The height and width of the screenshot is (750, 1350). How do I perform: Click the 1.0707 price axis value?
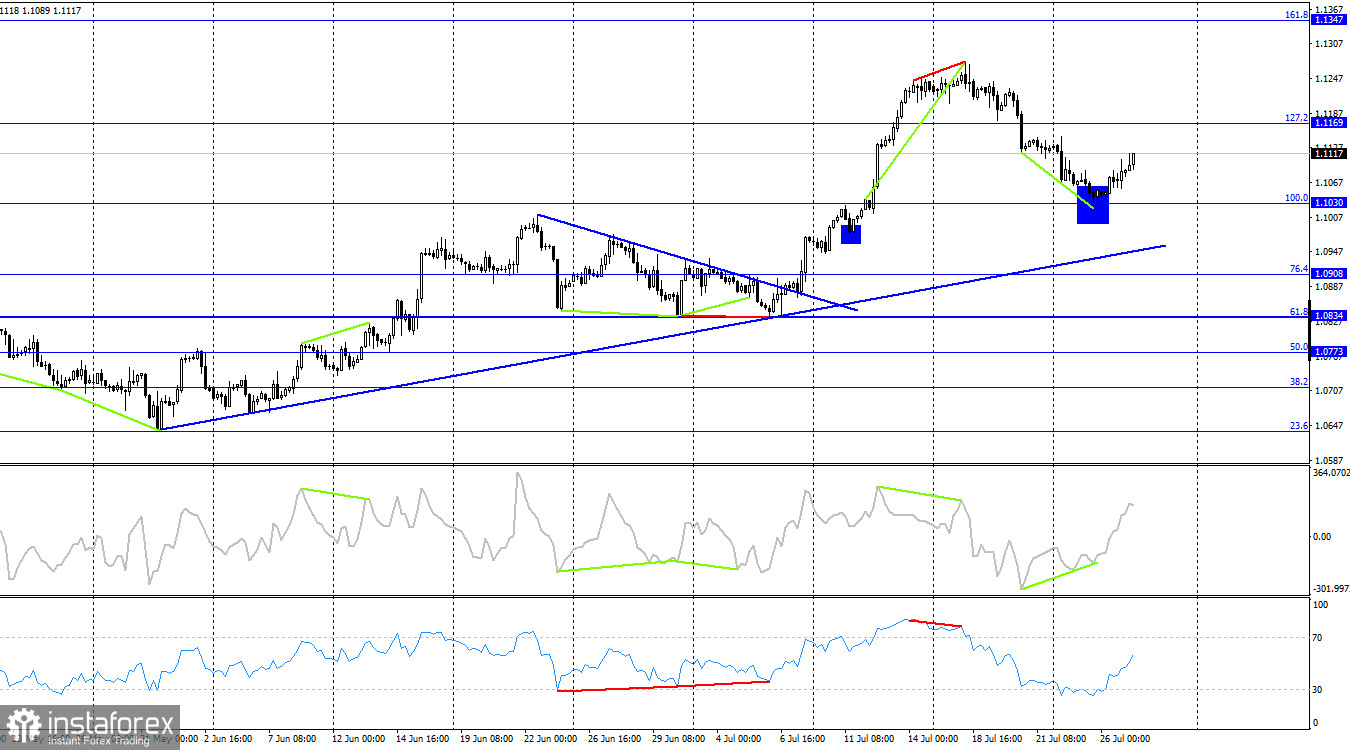pos(1330,391)
